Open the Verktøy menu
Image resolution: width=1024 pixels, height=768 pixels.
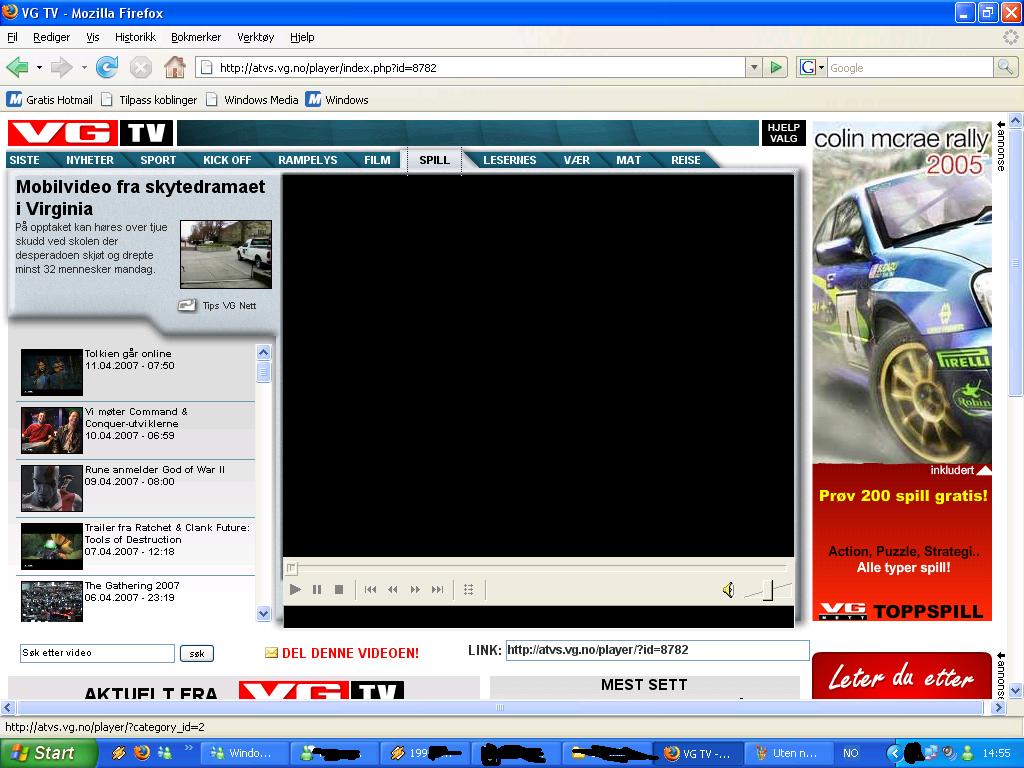tap(255, 37)
